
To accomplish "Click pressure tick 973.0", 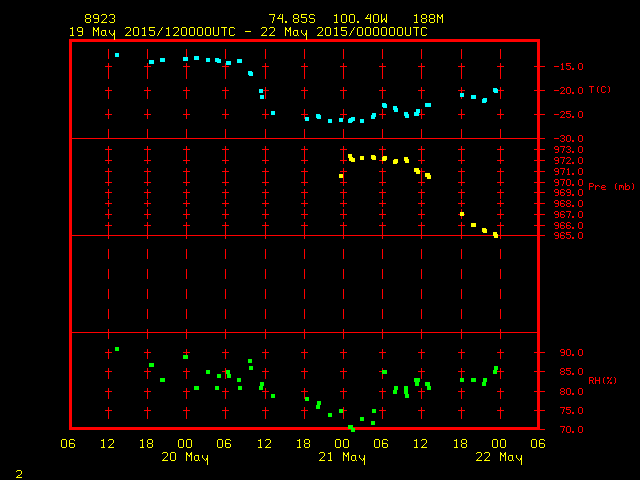I will 569,150.
